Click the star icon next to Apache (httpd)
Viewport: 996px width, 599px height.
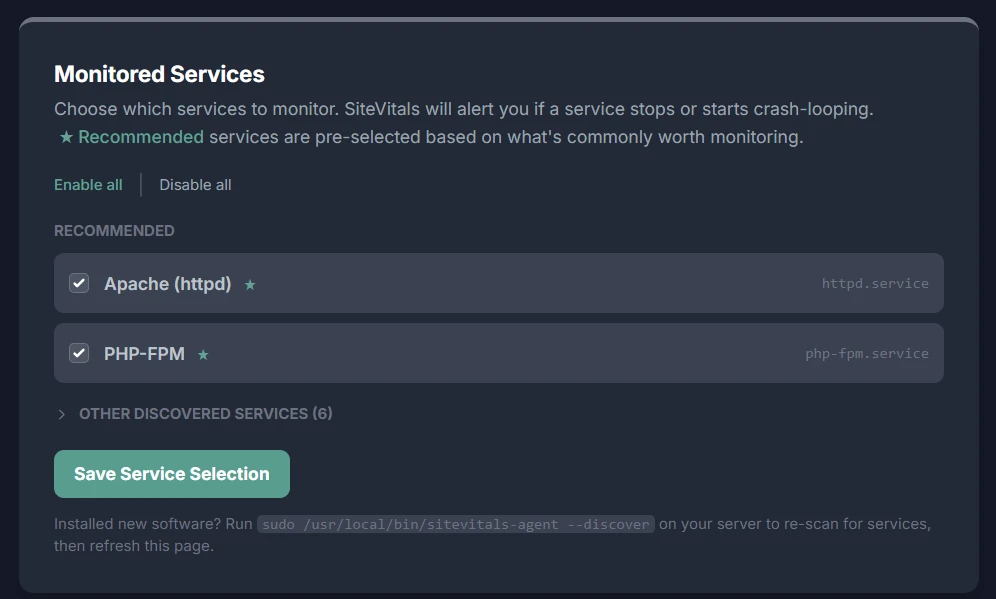tap(249, 284)
